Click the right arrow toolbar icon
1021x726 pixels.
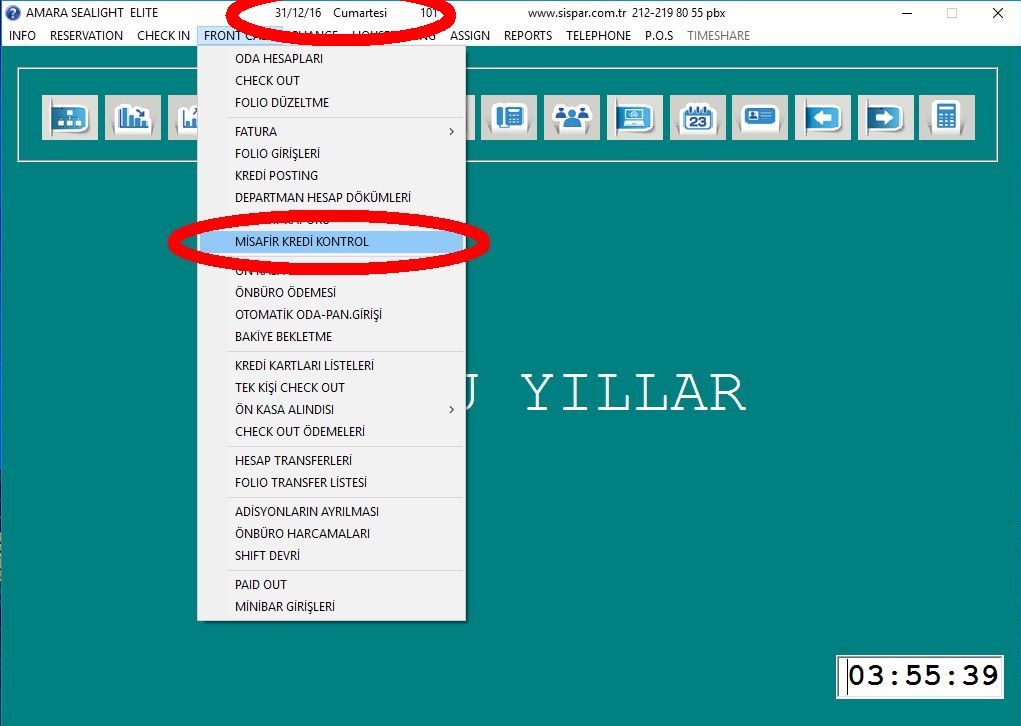point(885,117)
